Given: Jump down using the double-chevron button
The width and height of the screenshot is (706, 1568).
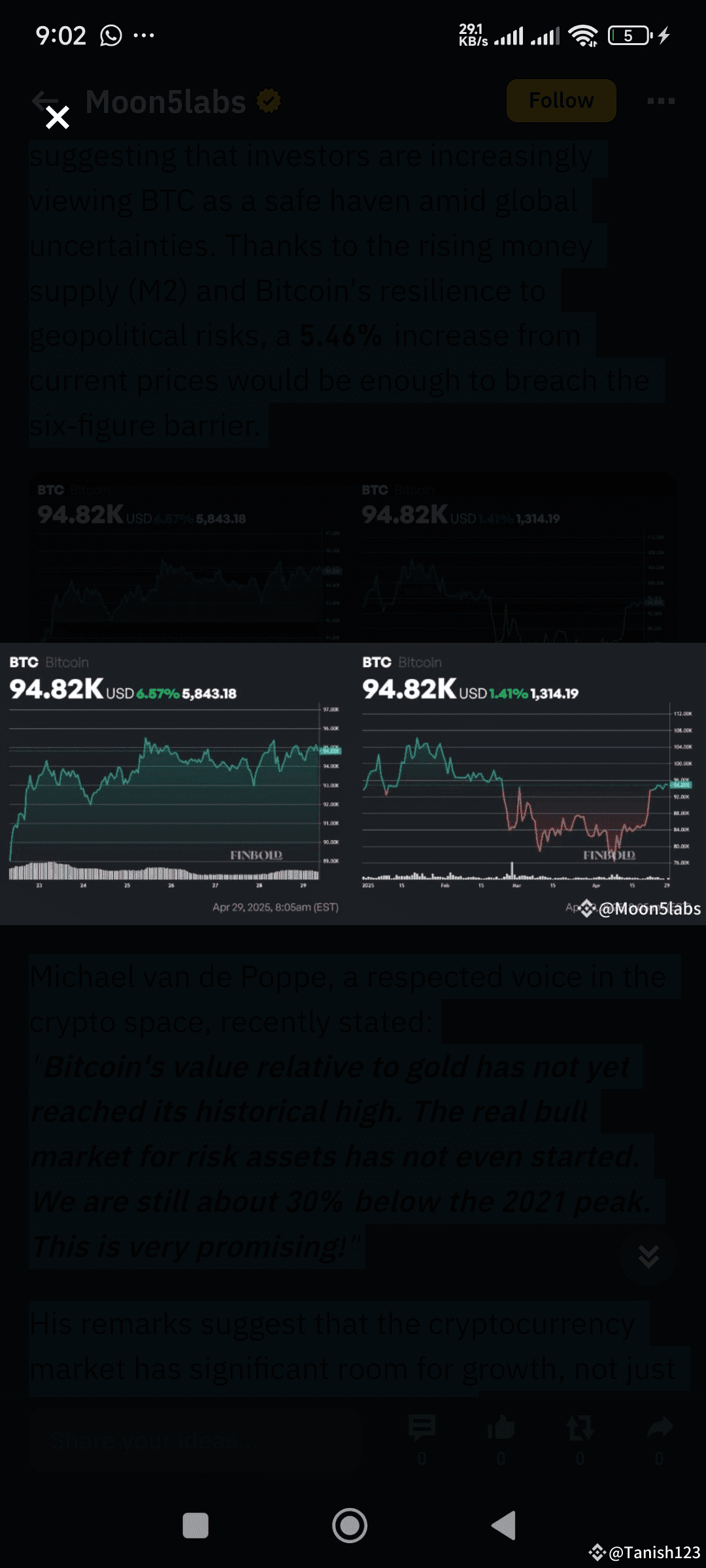Looking at the screenshot, I should [648, 1256].
